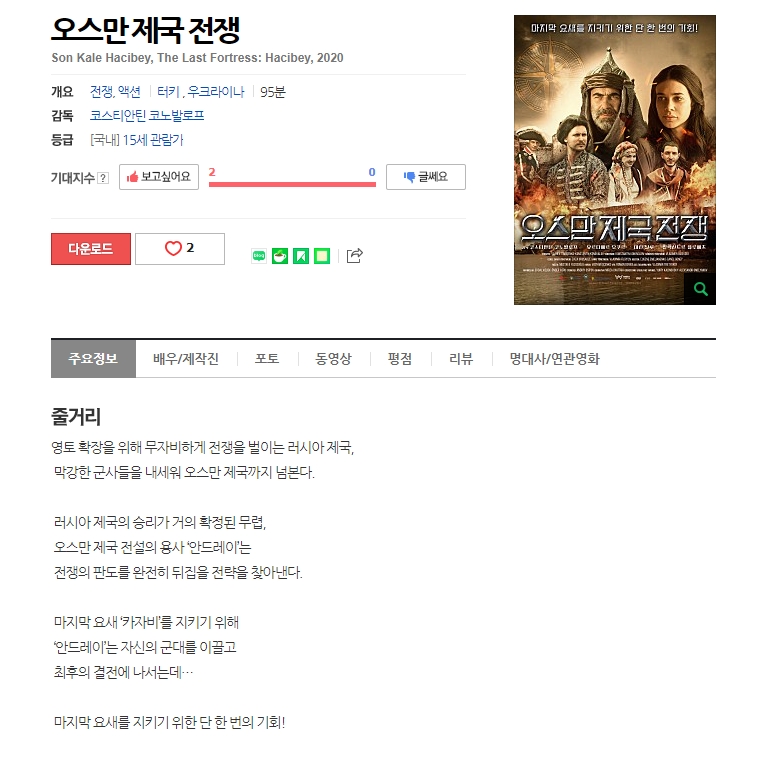
Task: Click the red 다운로드 button
Action: click(91, 249)
